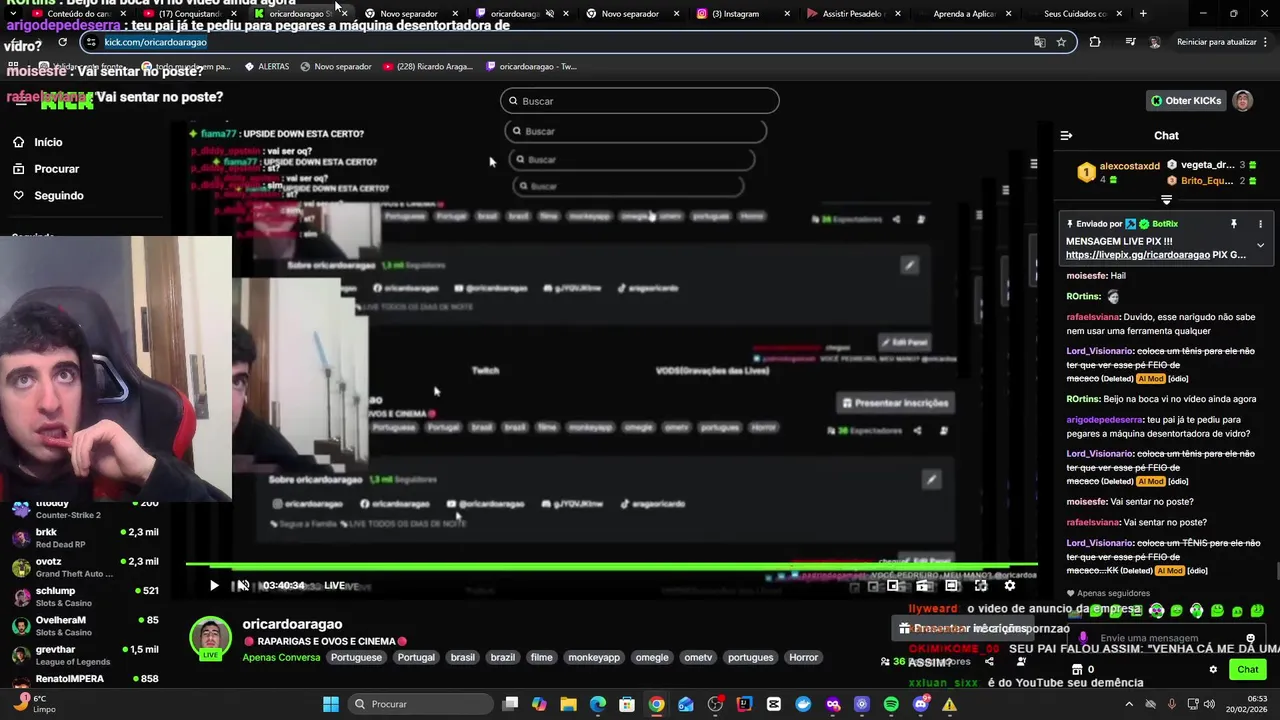1280x720 pixels.
Task: Open the pinned message three-dot menu
Action: [1260, 224]
